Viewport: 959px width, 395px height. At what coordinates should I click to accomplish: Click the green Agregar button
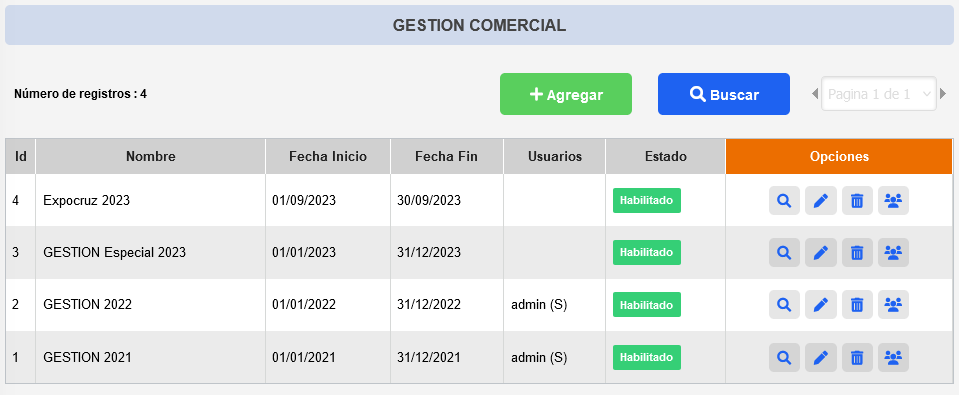[x=566, y=94]
